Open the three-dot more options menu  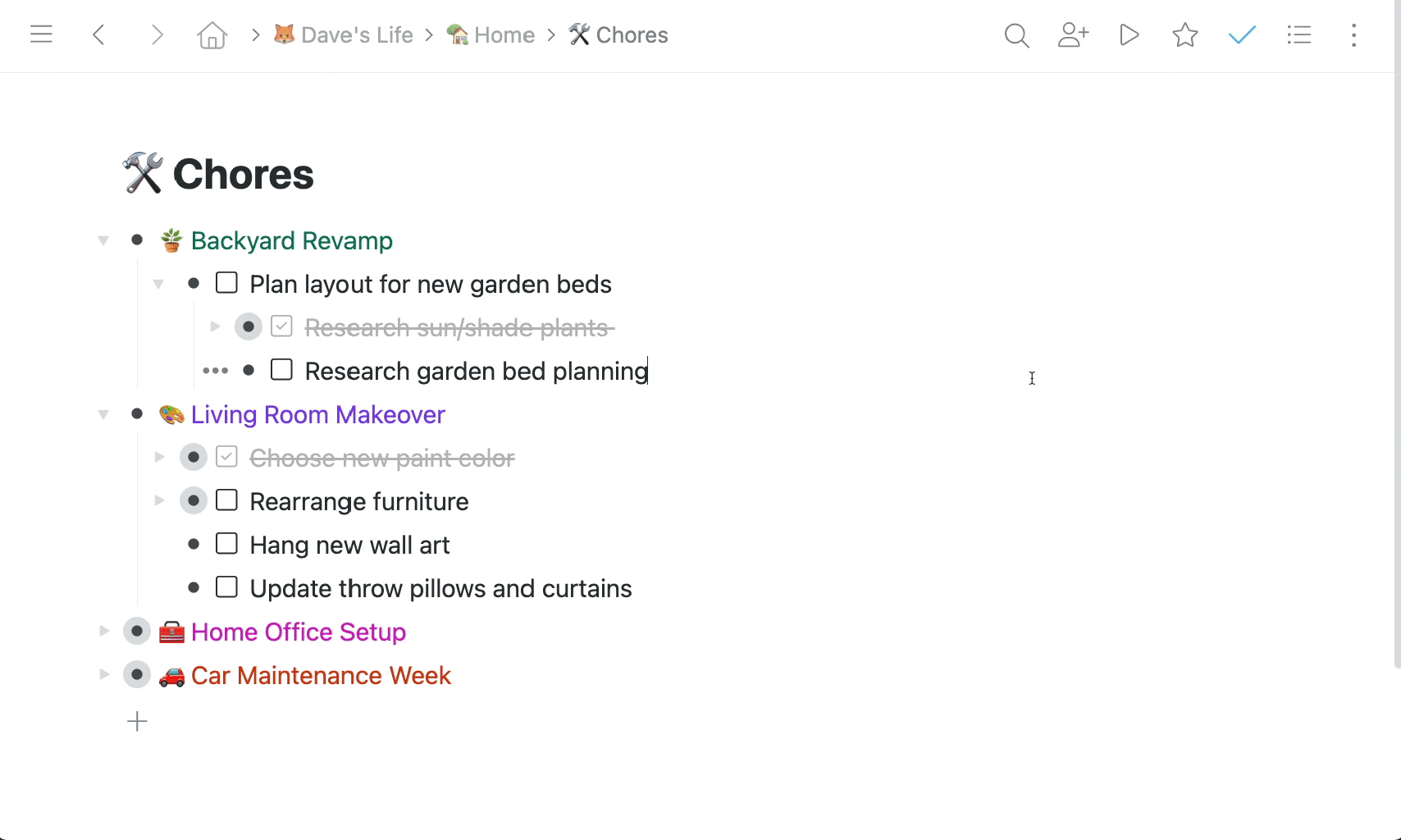point(1354,34)
